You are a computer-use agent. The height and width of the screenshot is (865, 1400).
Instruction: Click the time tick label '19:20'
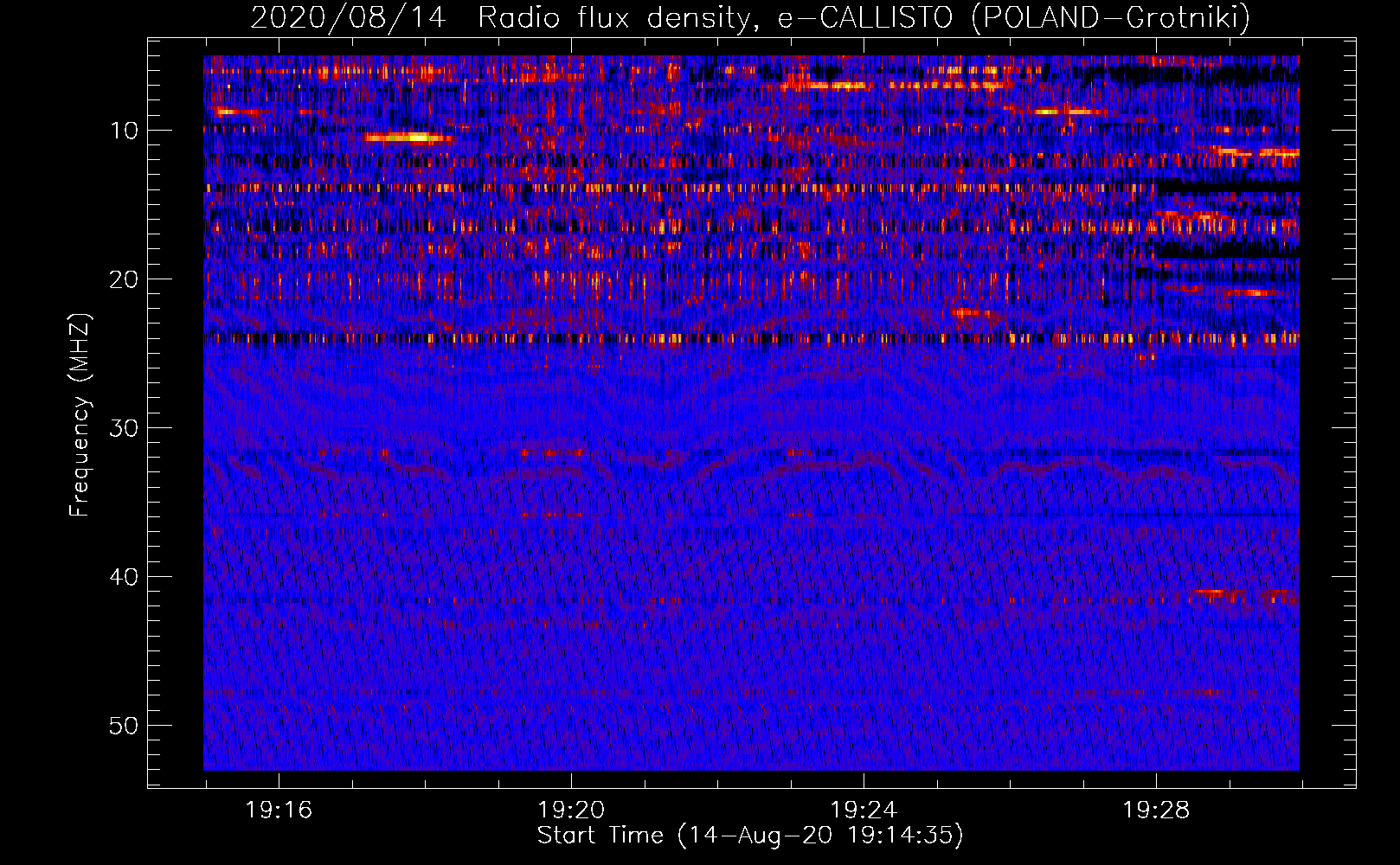pos(571,811)
